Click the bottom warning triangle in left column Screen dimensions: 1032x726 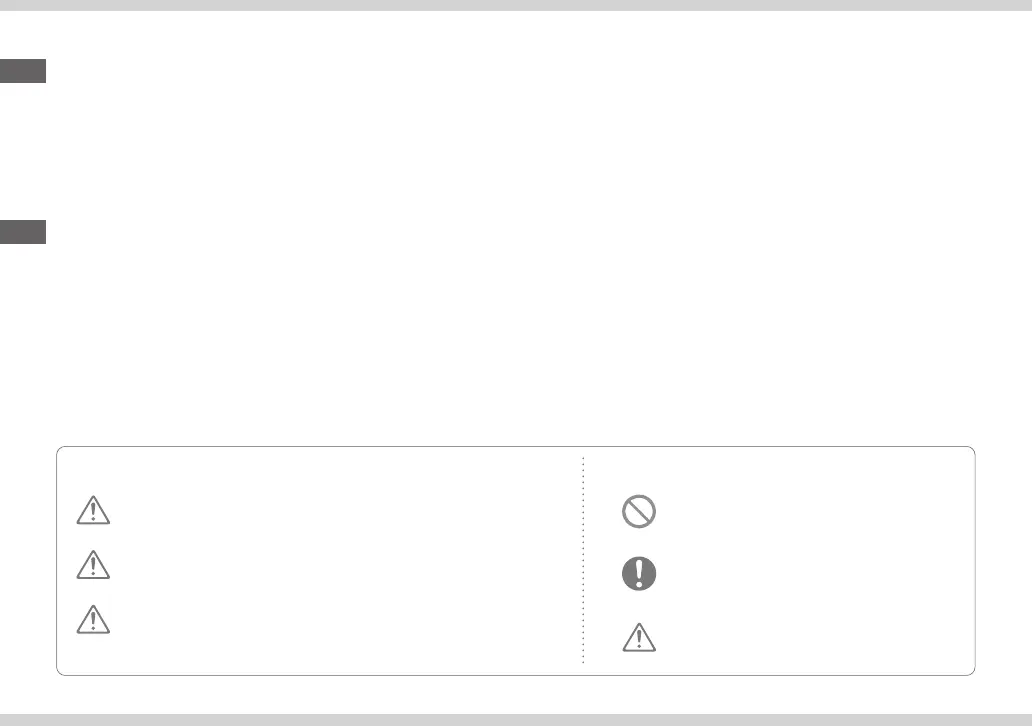click(93, 619)
